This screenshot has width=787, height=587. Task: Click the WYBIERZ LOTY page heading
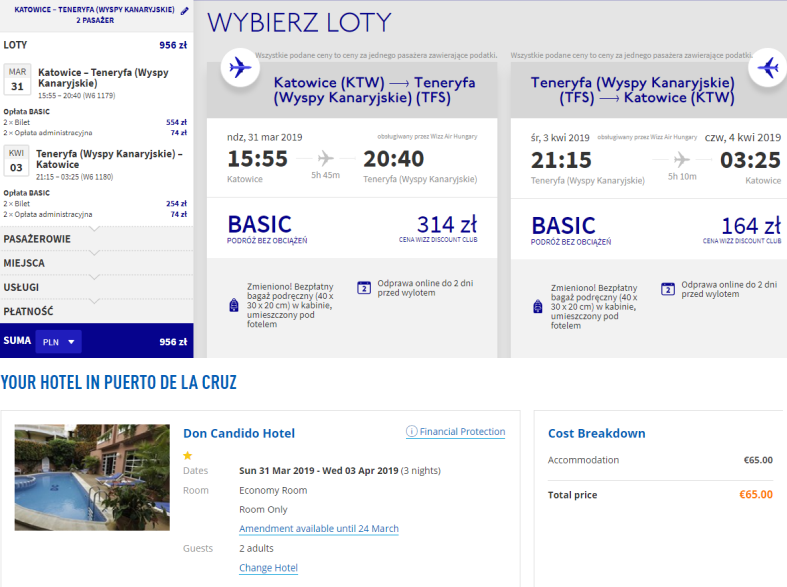pos(299,23)
